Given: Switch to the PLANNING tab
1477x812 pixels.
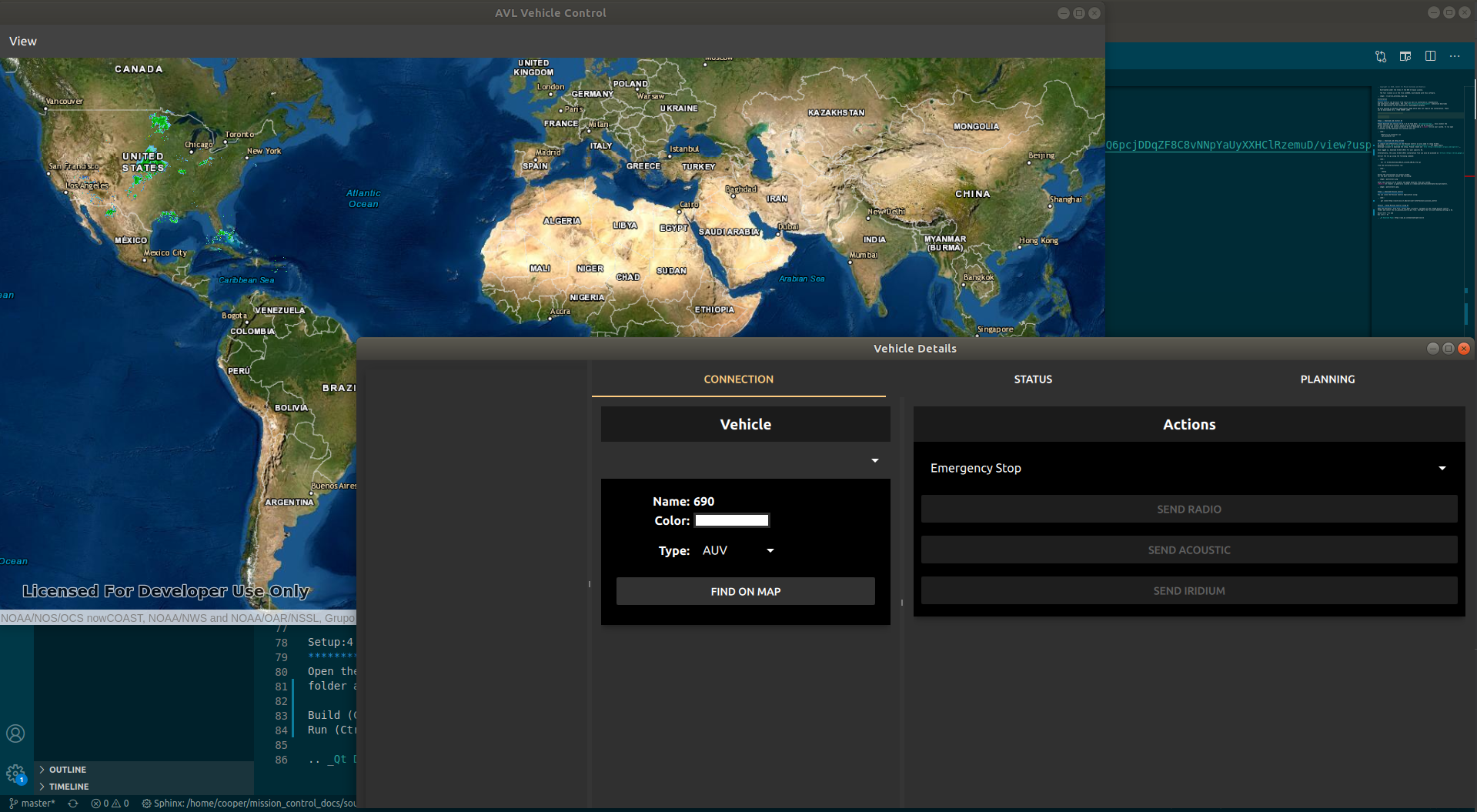Looking at the screenshot, I should pyautogui.click(x=1328, y=379).
